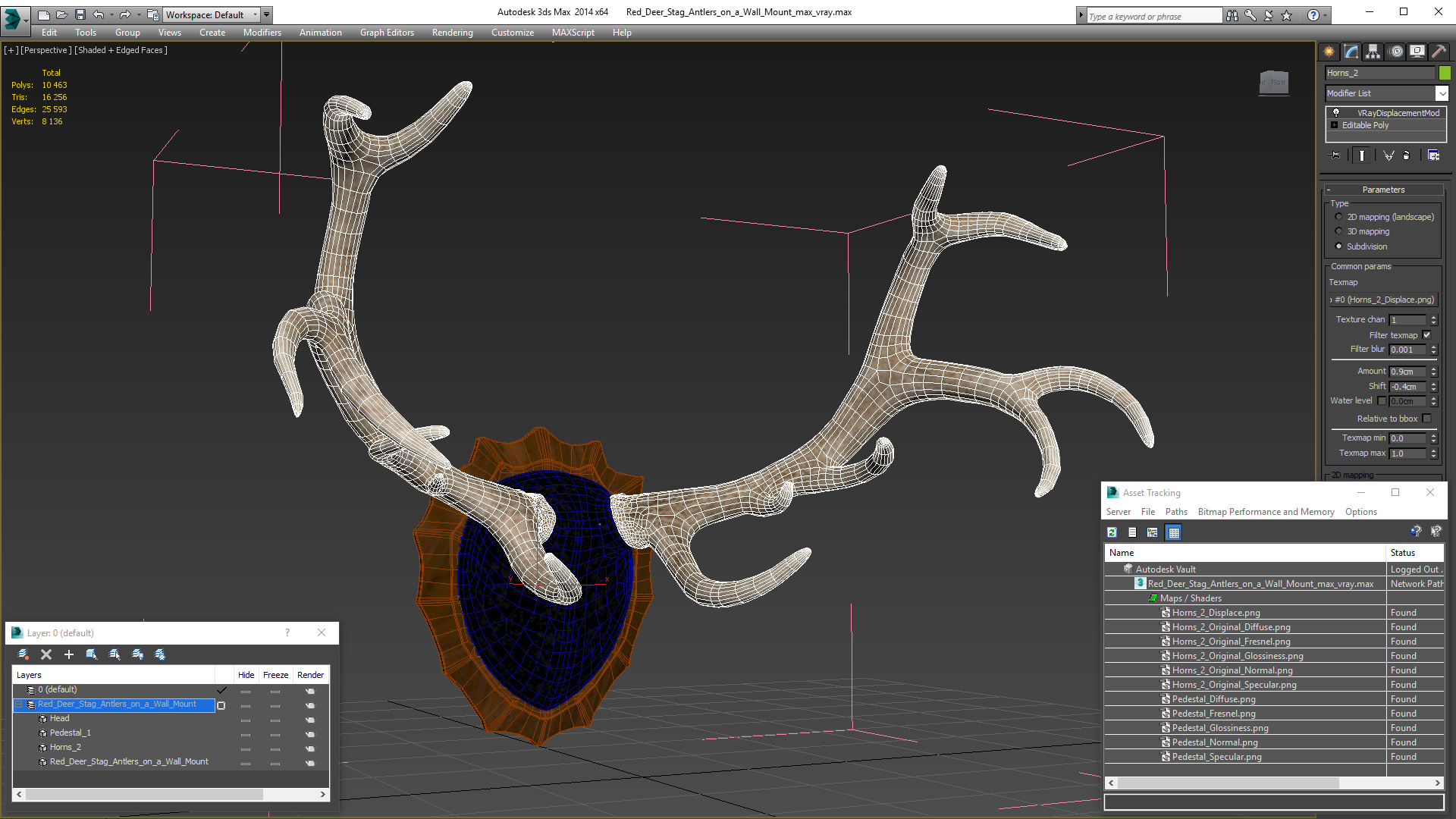Screen dimensions: 1456x819
Task: Click the ViewCube in the viewport
Action: [1274, 82]
